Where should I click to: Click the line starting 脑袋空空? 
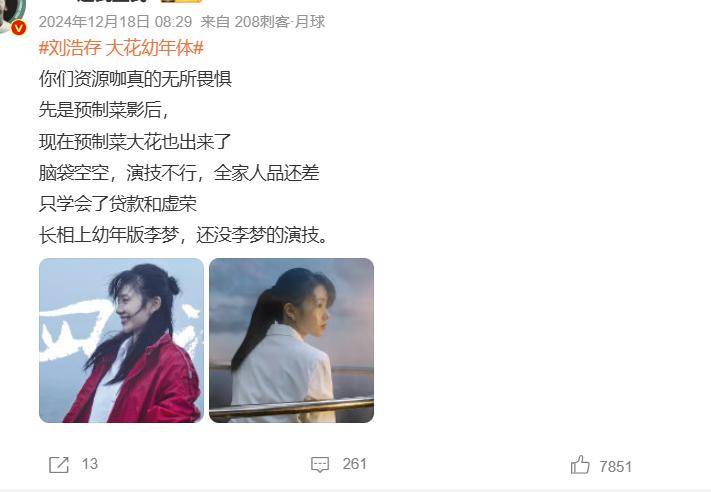pyautogui.click(x=179, y=173)
